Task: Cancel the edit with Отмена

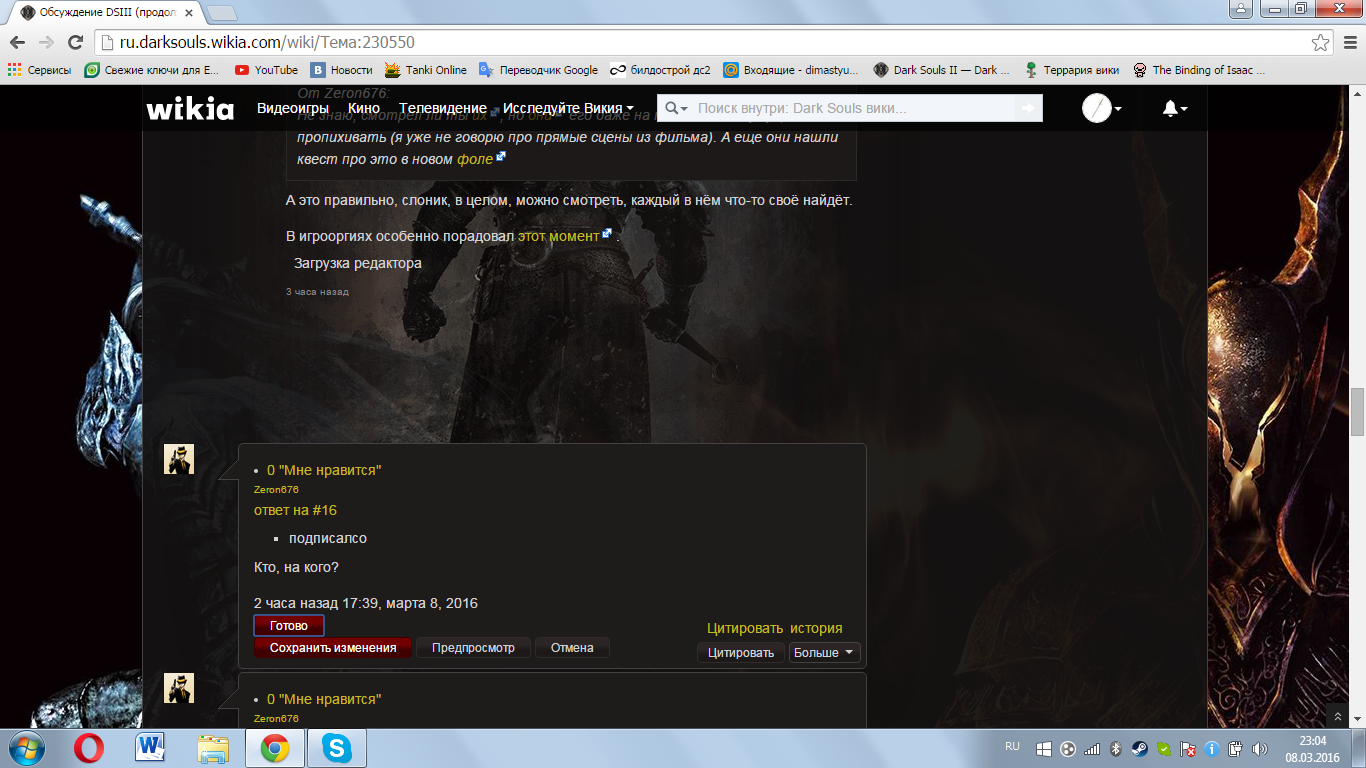Action: click(572, 648)
